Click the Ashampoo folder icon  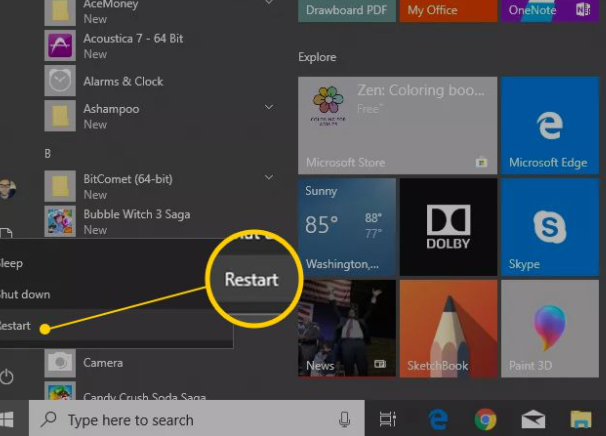60,116
